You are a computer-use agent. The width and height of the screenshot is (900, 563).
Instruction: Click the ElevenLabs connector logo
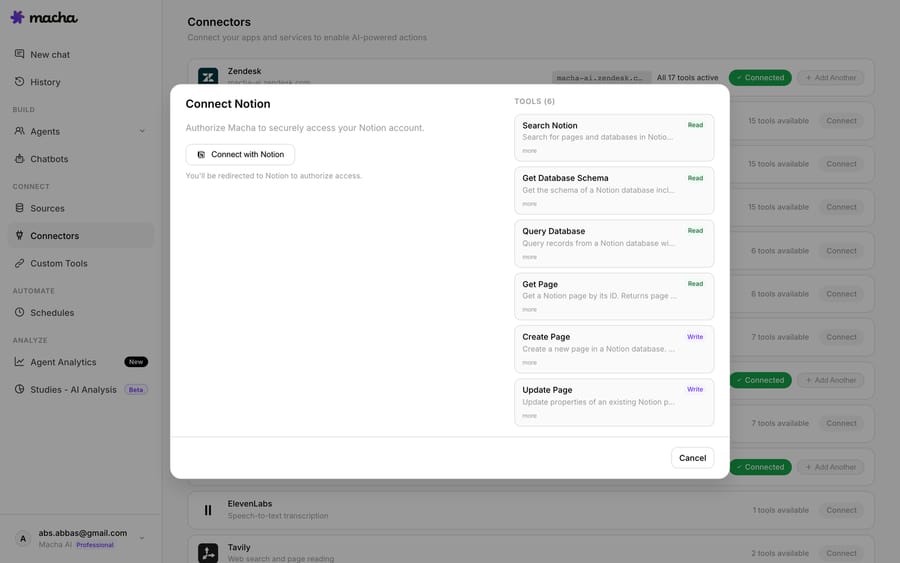click(x=208, y=510)
